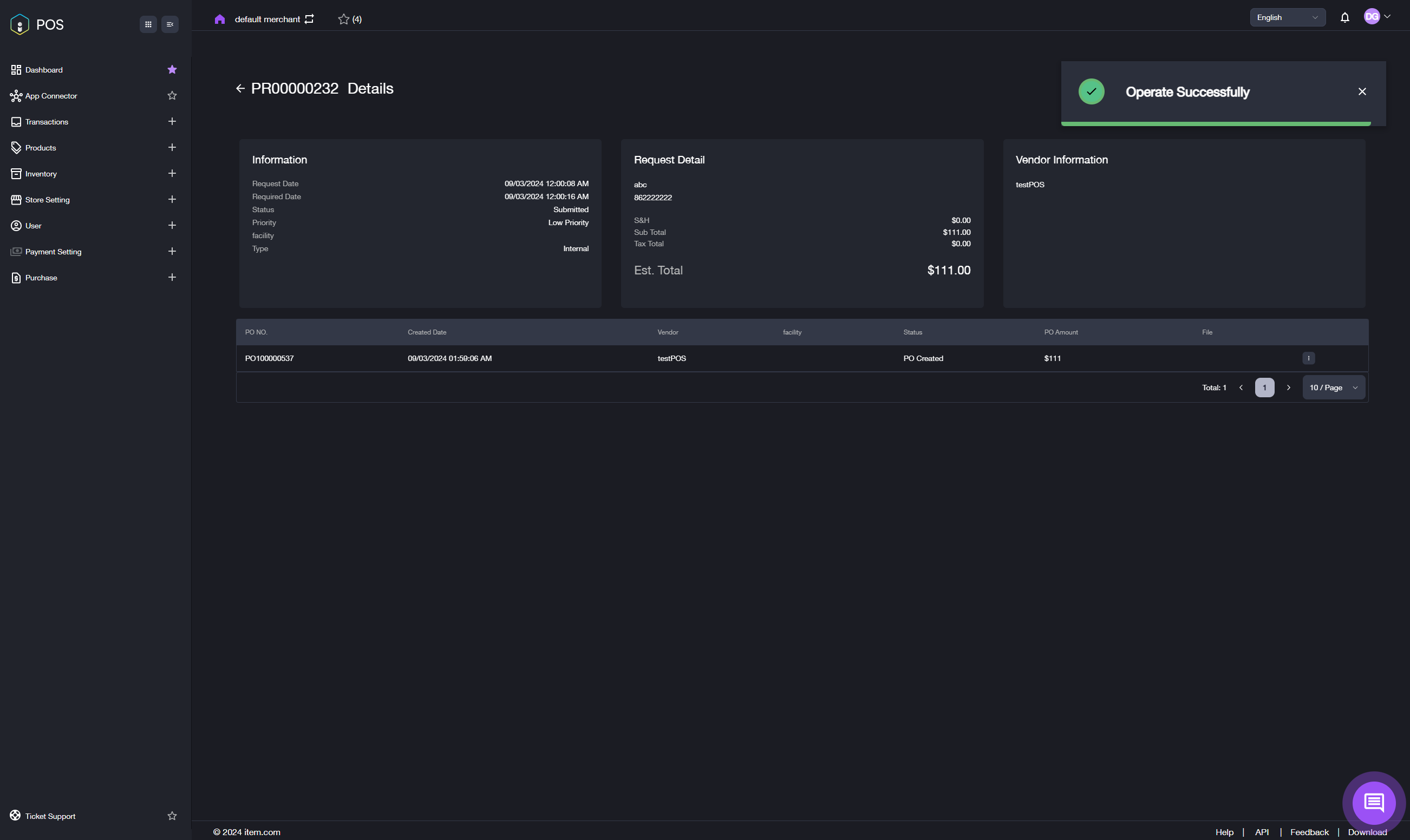Toggle Dashboard favorite star
This screenshot has width=1410, height=840.
coord(172,70)
